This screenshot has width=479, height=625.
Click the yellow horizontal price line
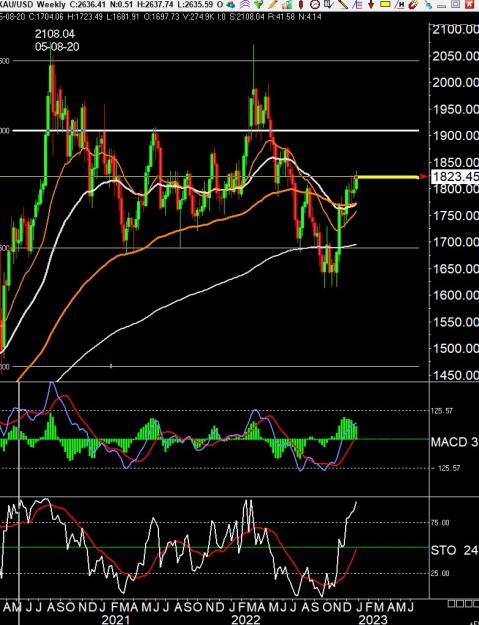click(387, 177)
